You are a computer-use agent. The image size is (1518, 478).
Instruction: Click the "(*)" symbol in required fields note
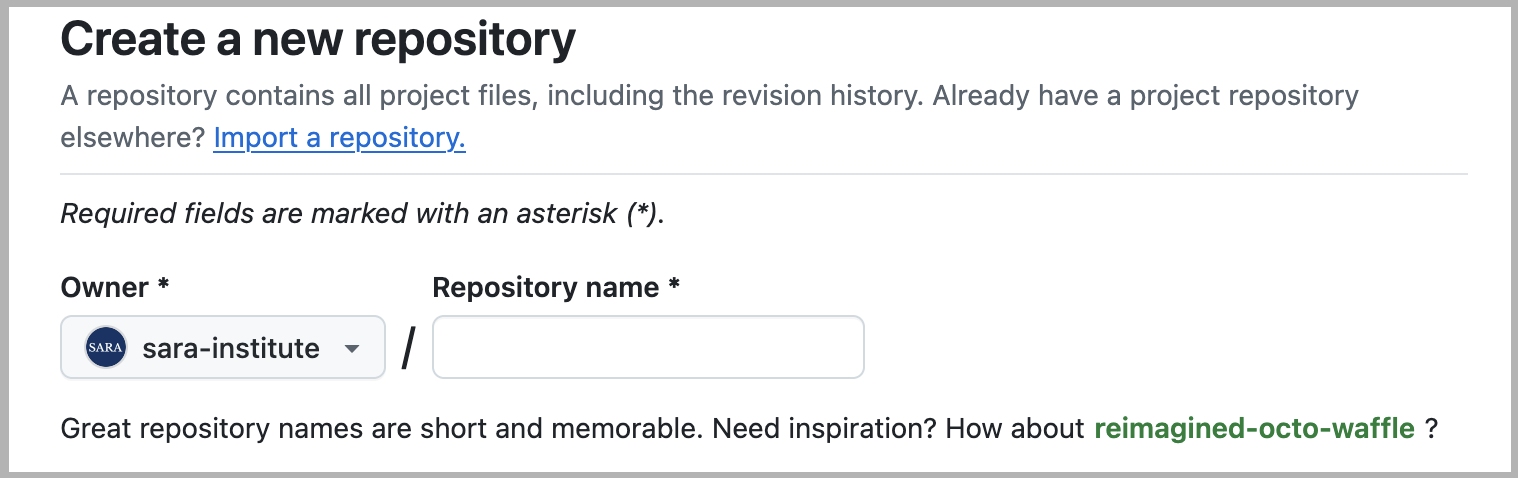(642, 215)
